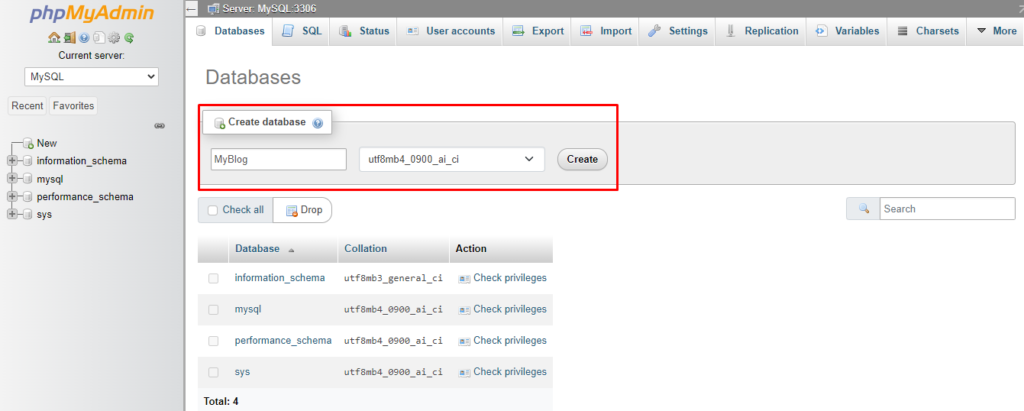Reload navigation panel with green refresh icon
The image size is (1024, 411).
[129, 38]
